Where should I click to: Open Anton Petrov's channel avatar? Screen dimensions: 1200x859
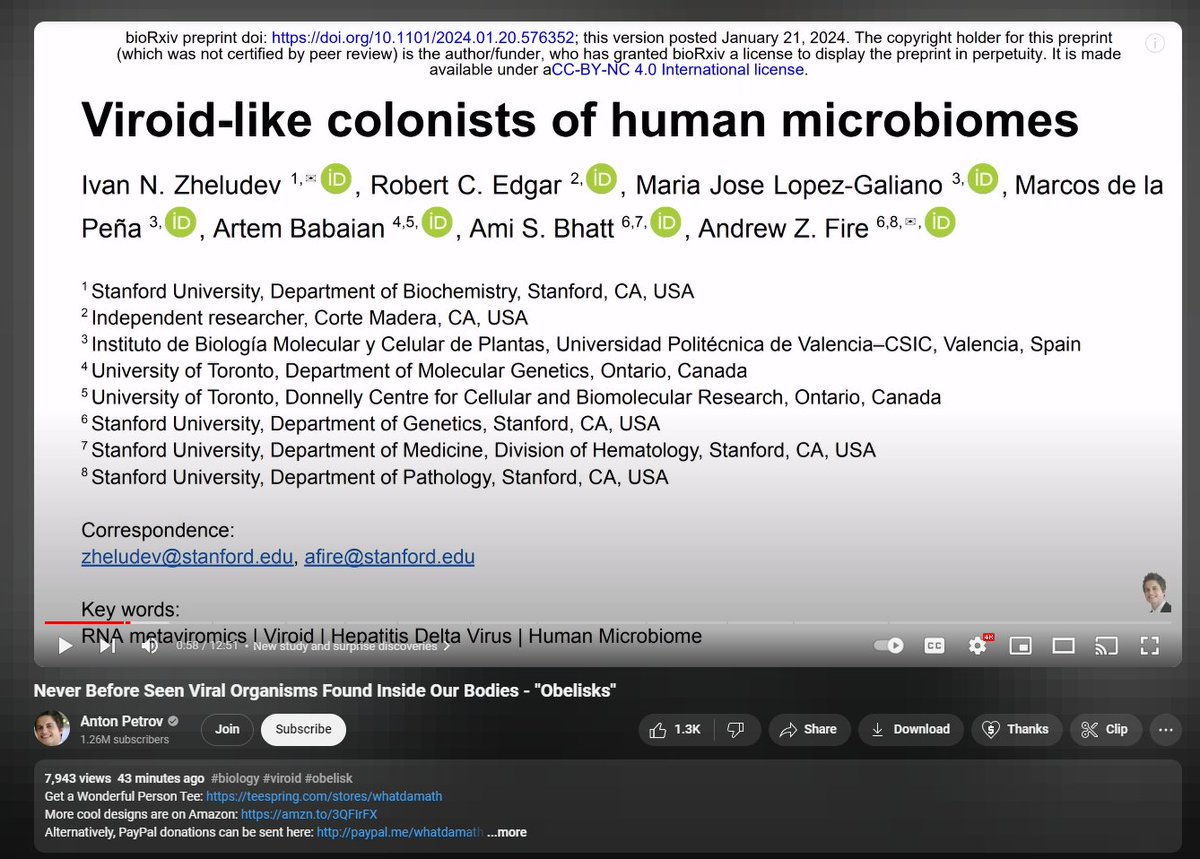click(x=52, y=729)
